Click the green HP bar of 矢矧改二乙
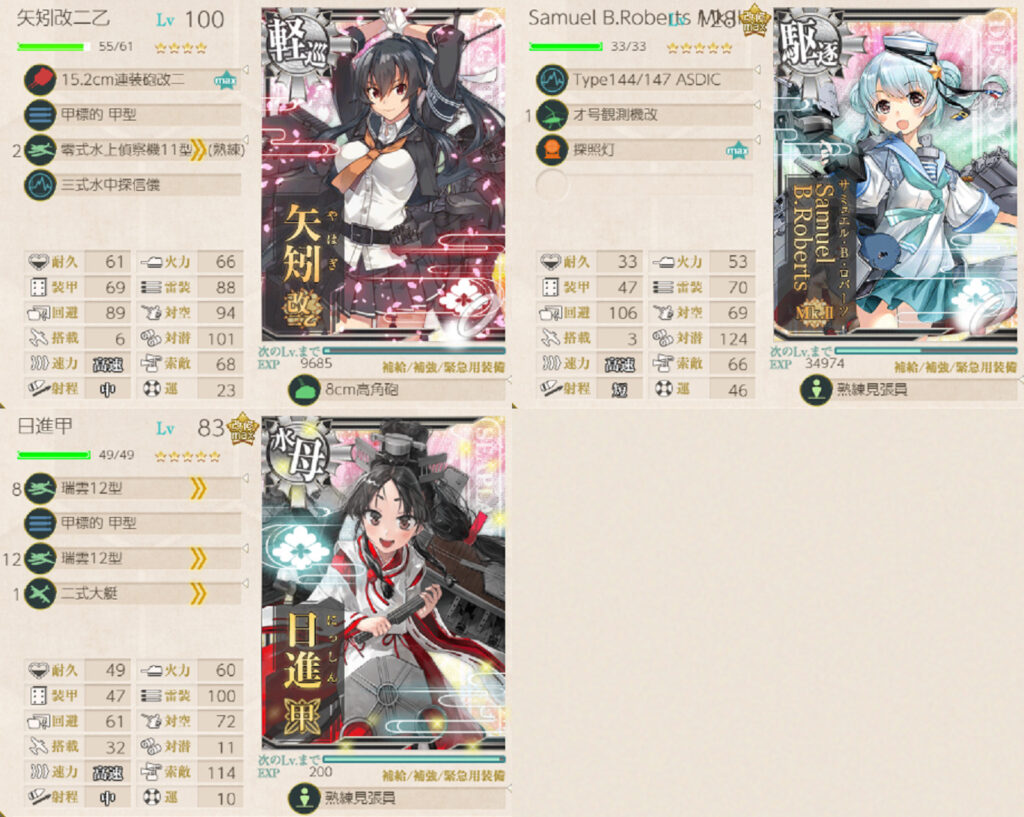 point(54,46)
